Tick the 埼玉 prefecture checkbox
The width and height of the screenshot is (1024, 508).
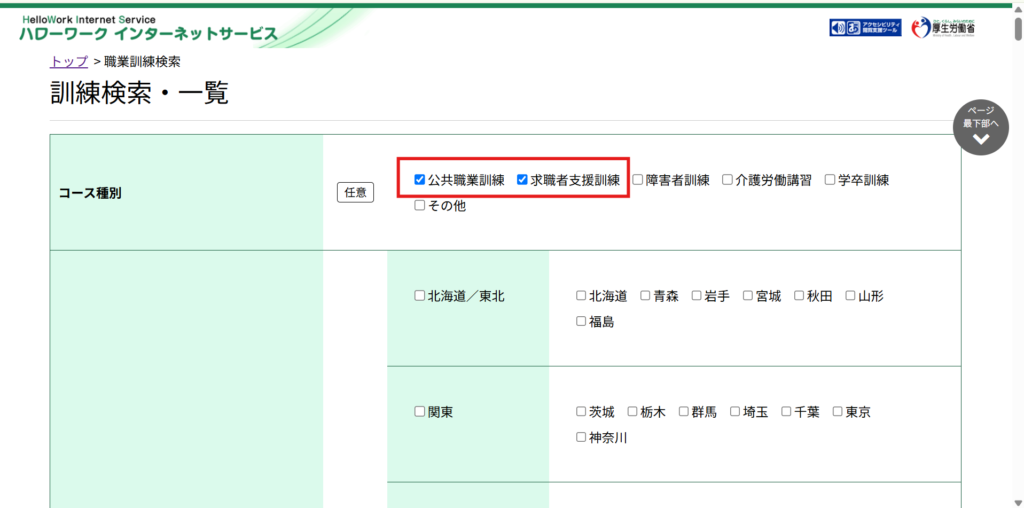point(735,412)
